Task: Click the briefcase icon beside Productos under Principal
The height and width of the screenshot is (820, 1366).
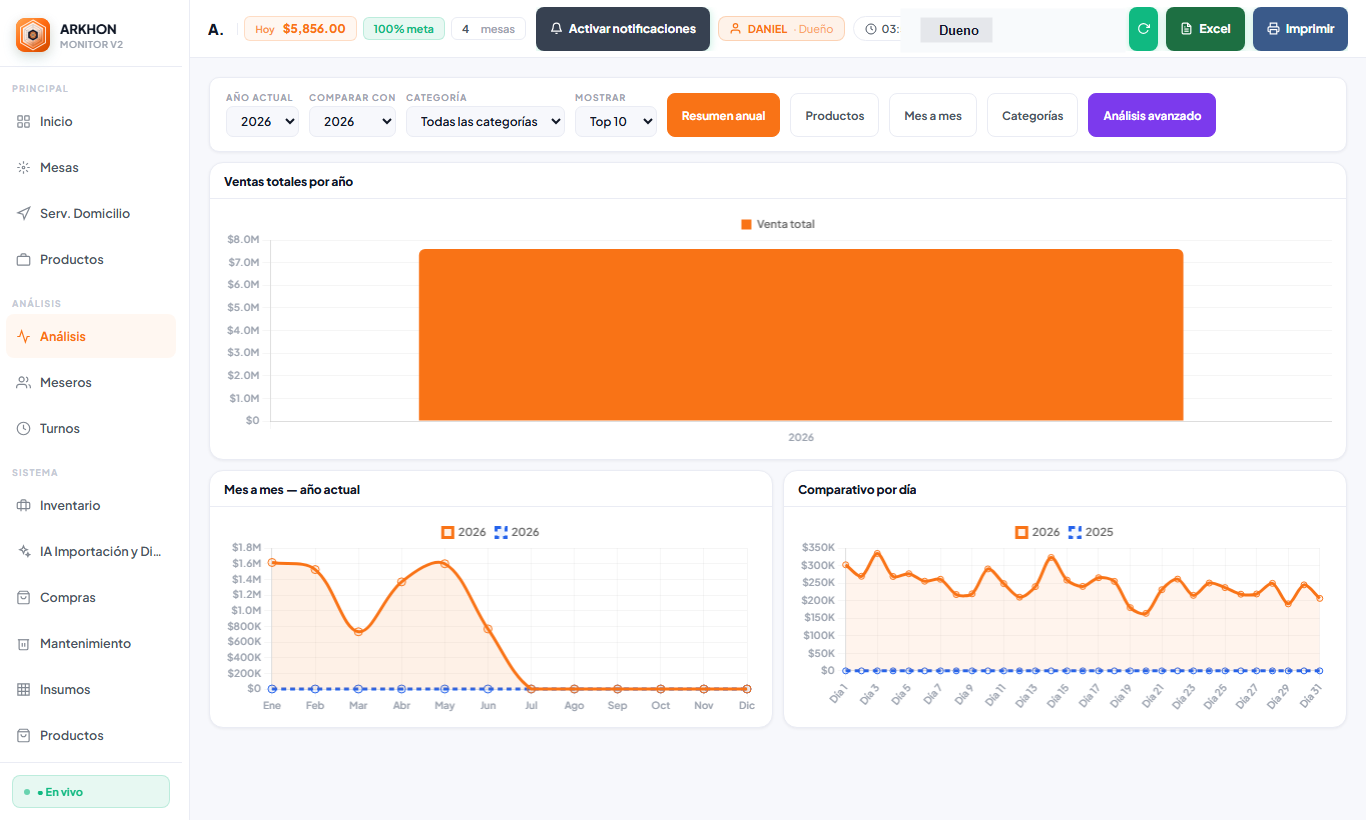Action: [x=24, y=259]
